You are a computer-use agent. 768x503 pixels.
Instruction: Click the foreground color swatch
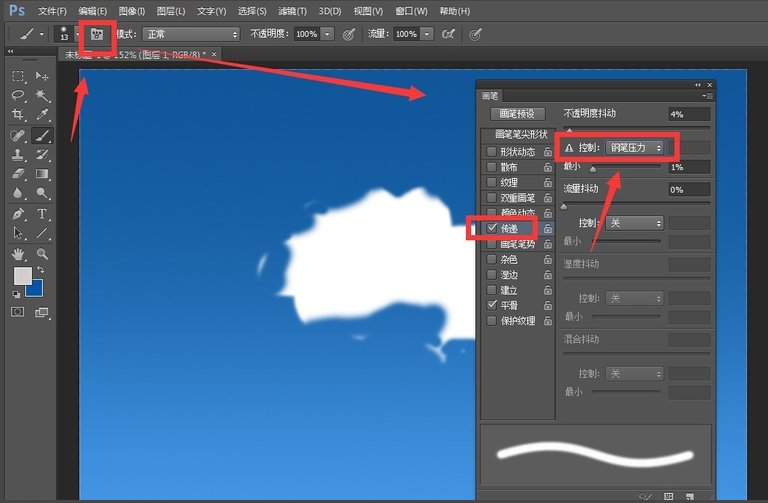click(x=22, y=276)
